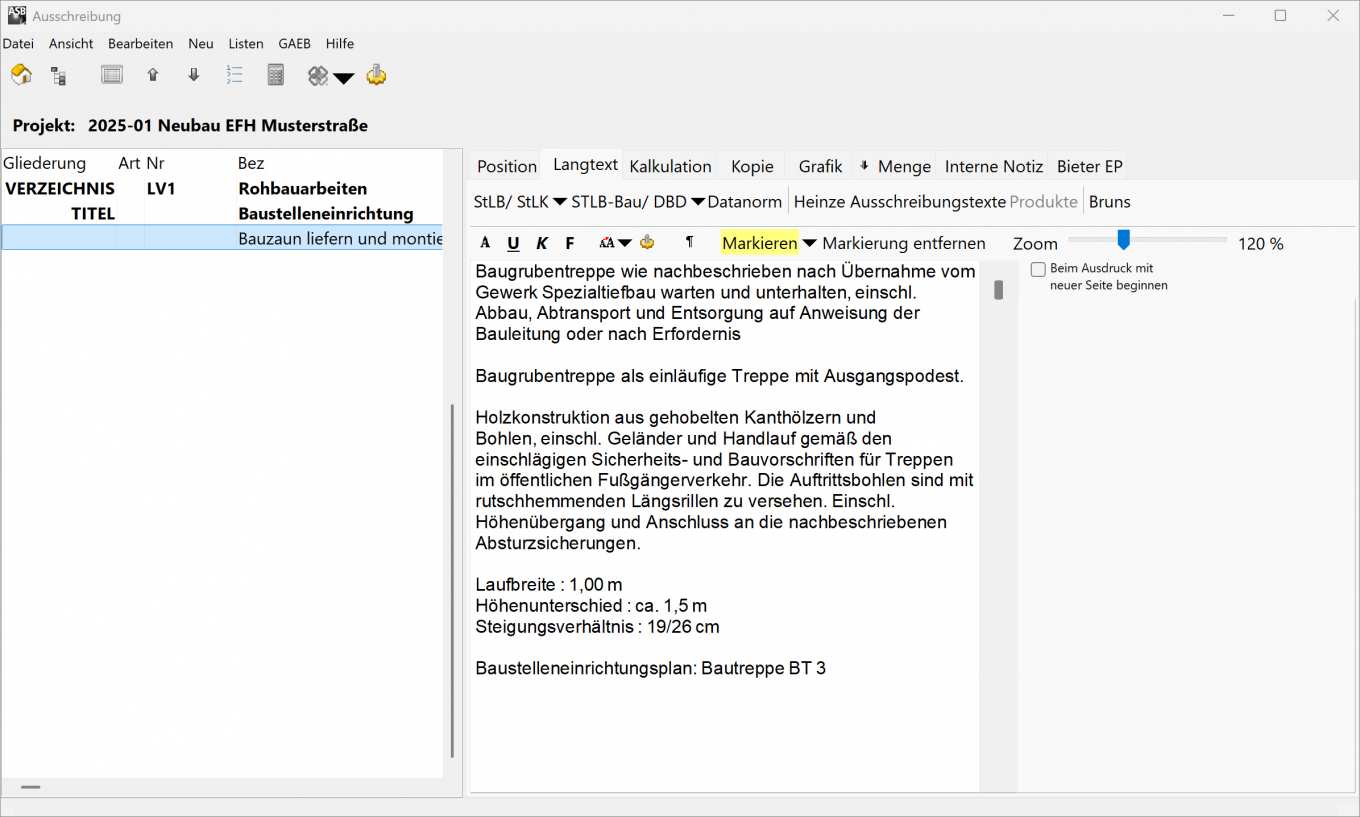The width and height of the screenshot is (1360, 817).
Task: Select the Langtext tab
Action: pos(586,165)
